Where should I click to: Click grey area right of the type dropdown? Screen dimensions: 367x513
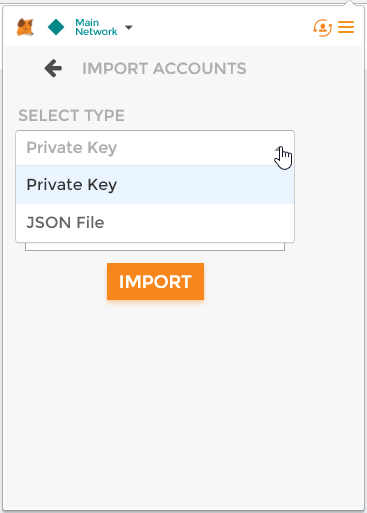[328, 187]
